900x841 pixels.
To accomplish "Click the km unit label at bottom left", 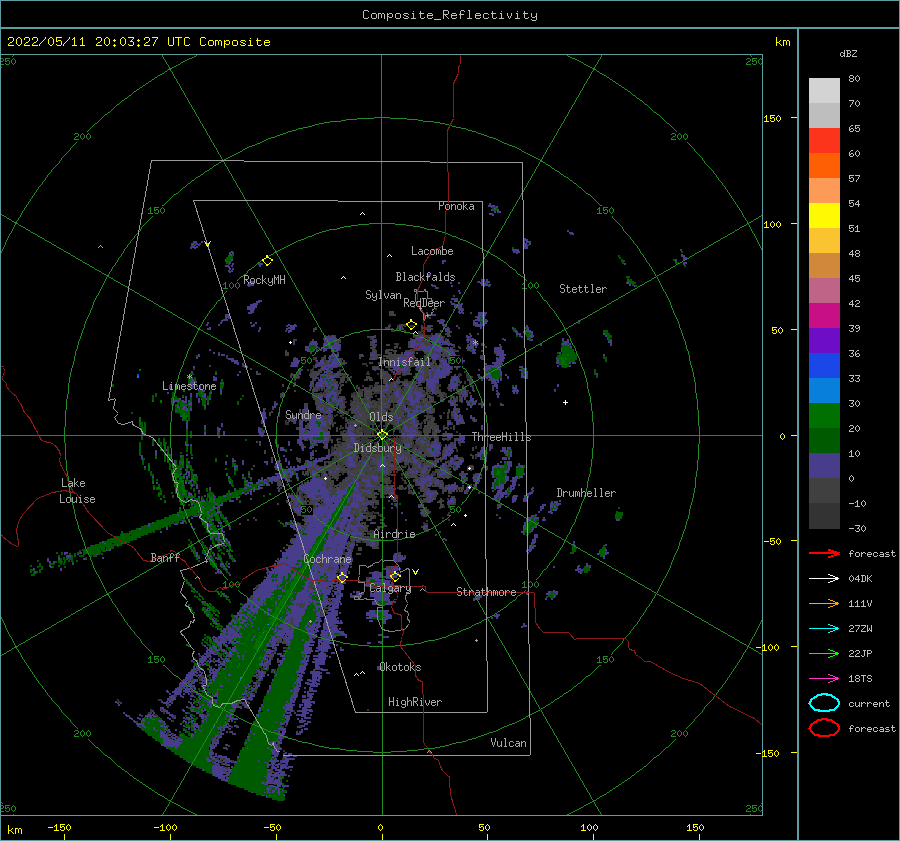I will pyautogui.click(x=15, y=830).
